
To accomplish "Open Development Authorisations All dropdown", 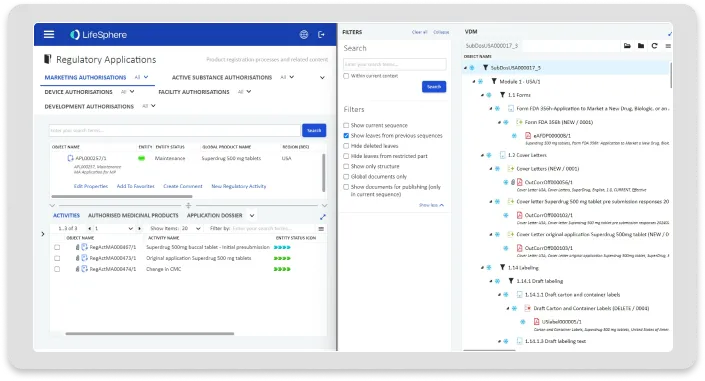I will click(149, 106).
